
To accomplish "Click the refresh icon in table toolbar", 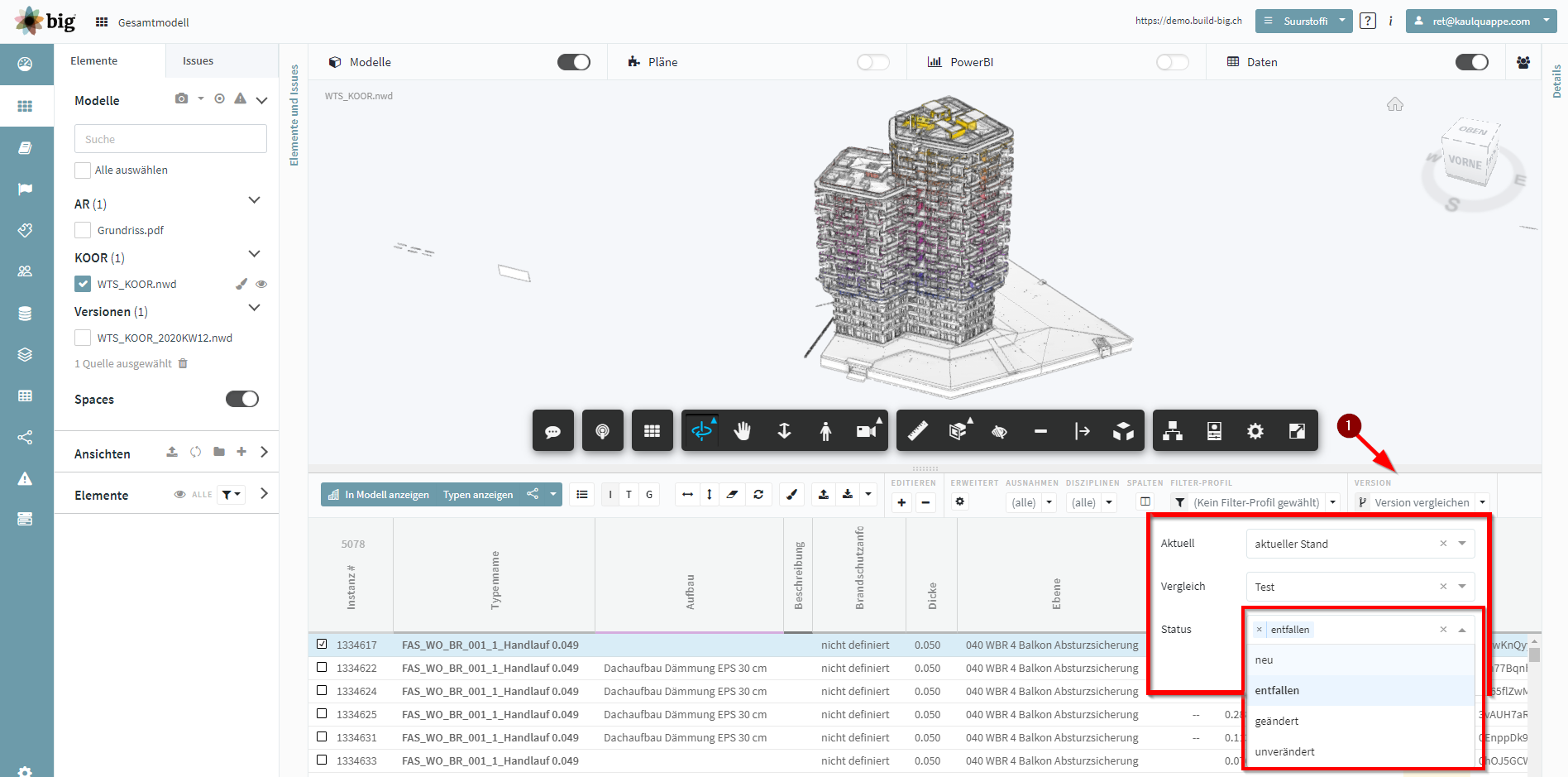I will [758, 494].
